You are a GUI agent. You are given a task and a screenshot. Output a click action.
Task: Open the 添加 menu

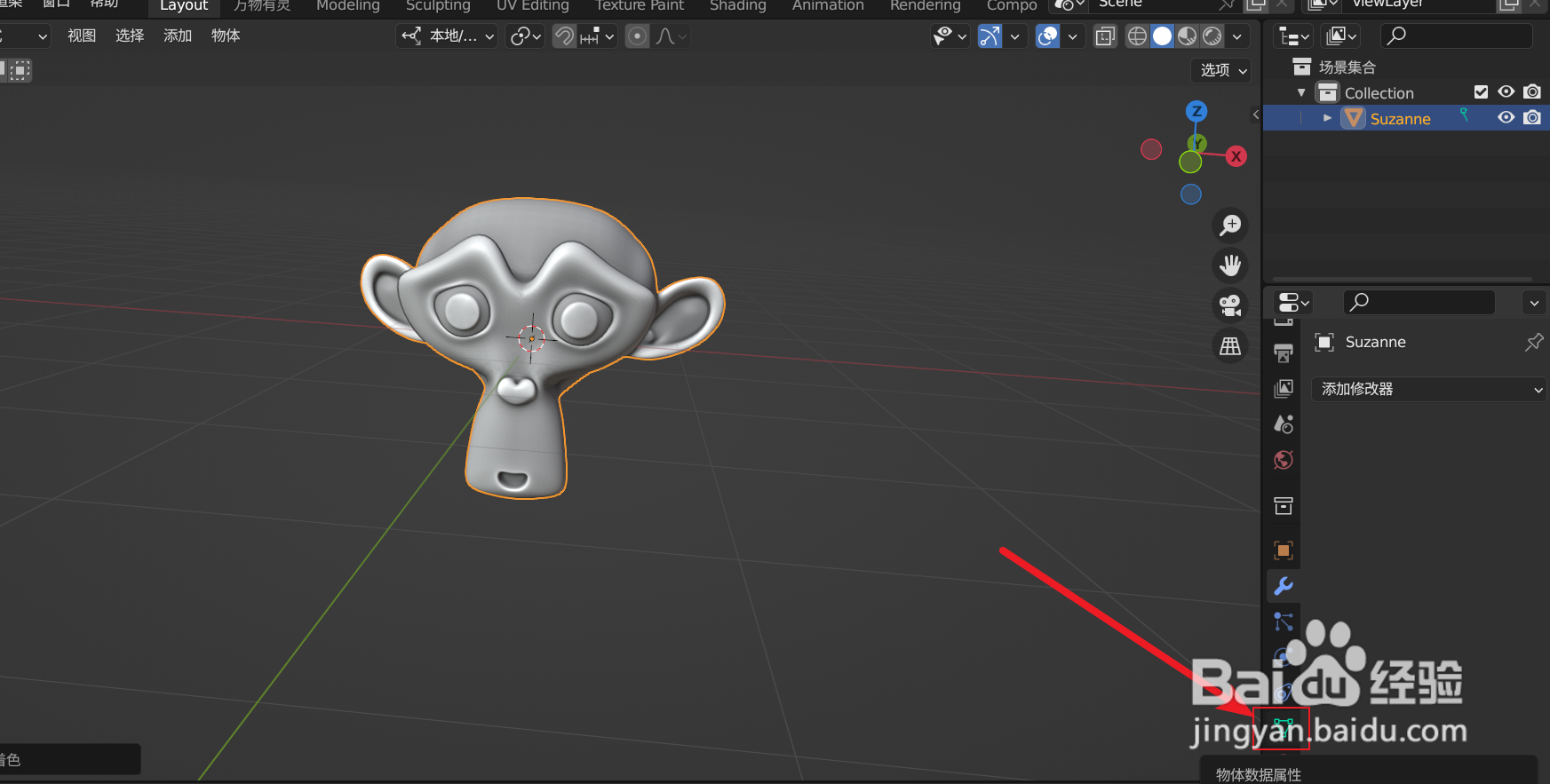(x=178, y=36)
